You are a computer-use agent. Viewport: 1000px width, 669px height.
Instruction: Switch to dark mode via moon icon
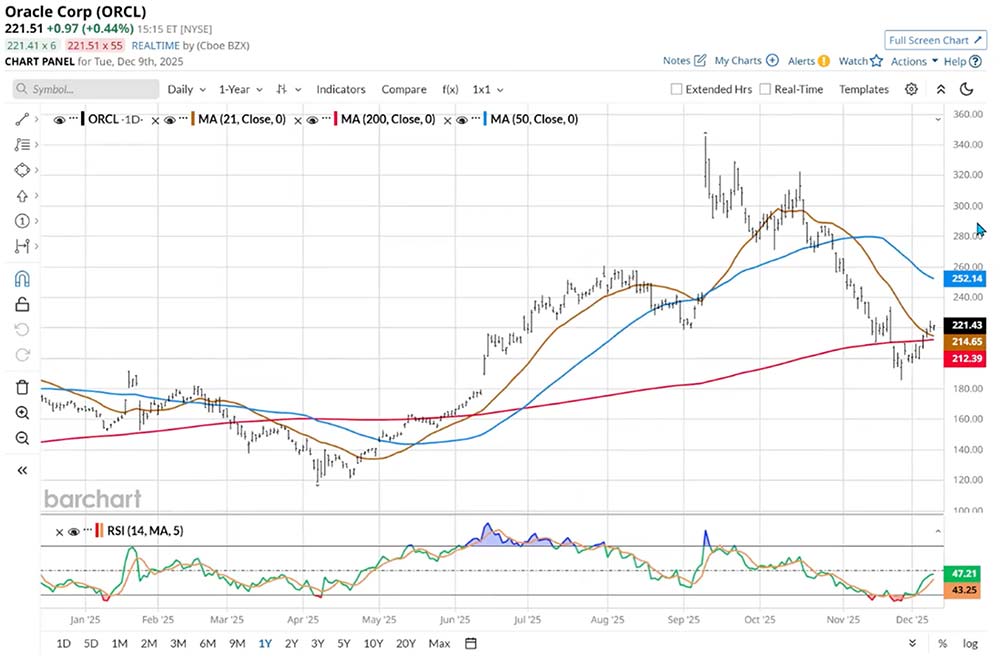point(966,89)
